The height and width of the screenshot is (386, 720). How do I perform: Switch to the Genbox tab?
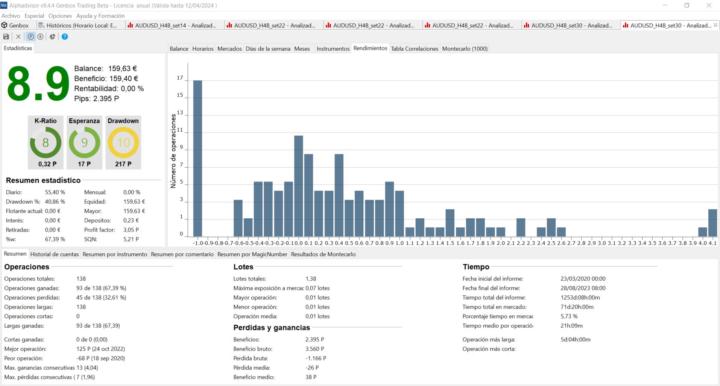point(16,25)
